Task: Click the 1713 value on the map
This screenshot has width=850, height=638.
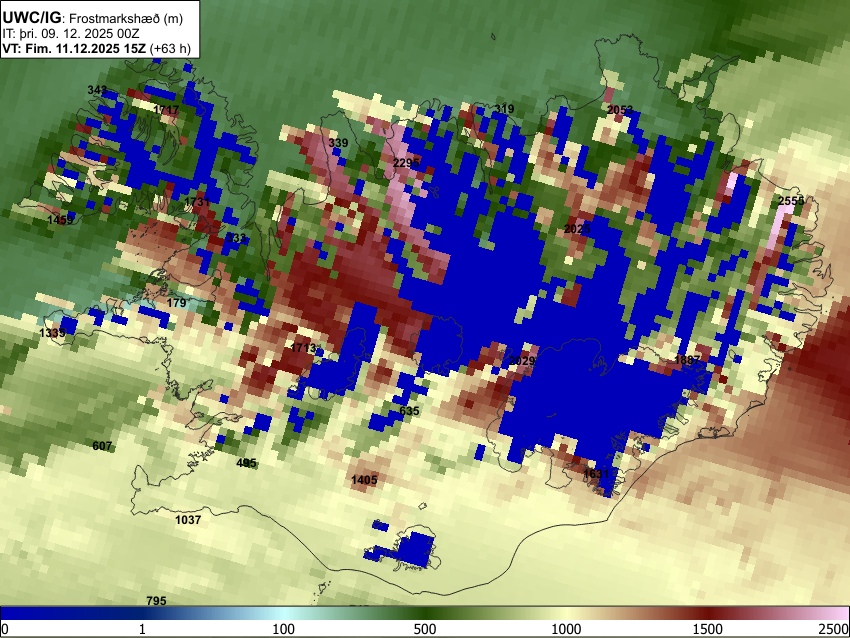Action: click(x=303, y=347)
